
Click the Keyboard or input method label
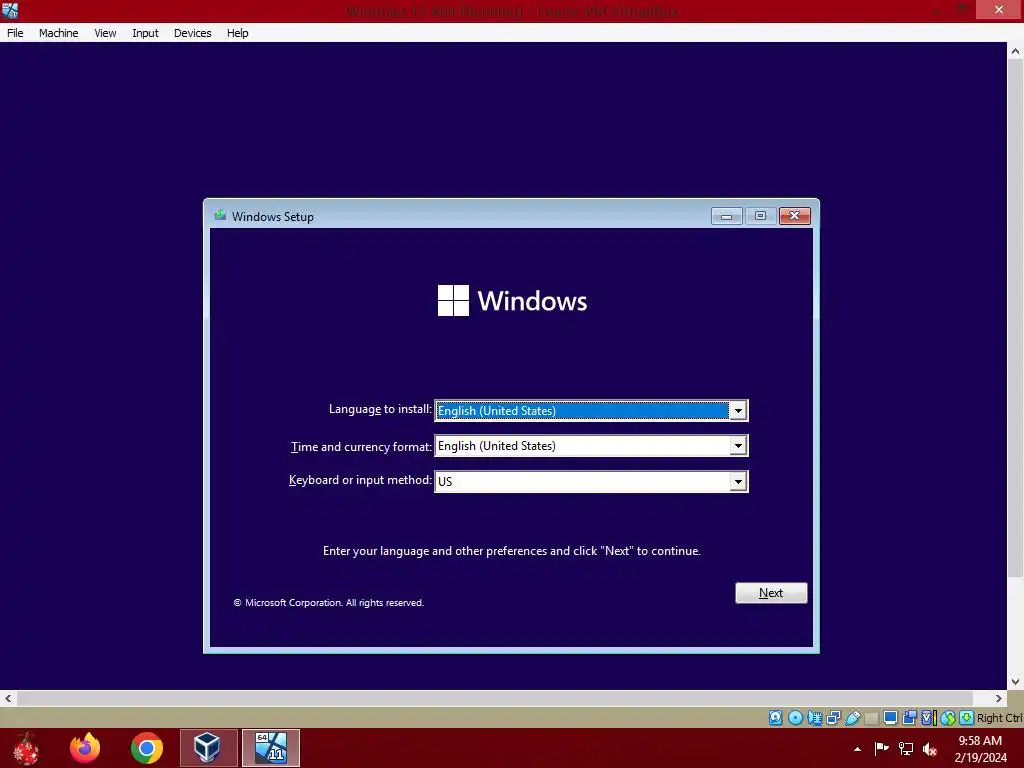[x=360, y=480]
